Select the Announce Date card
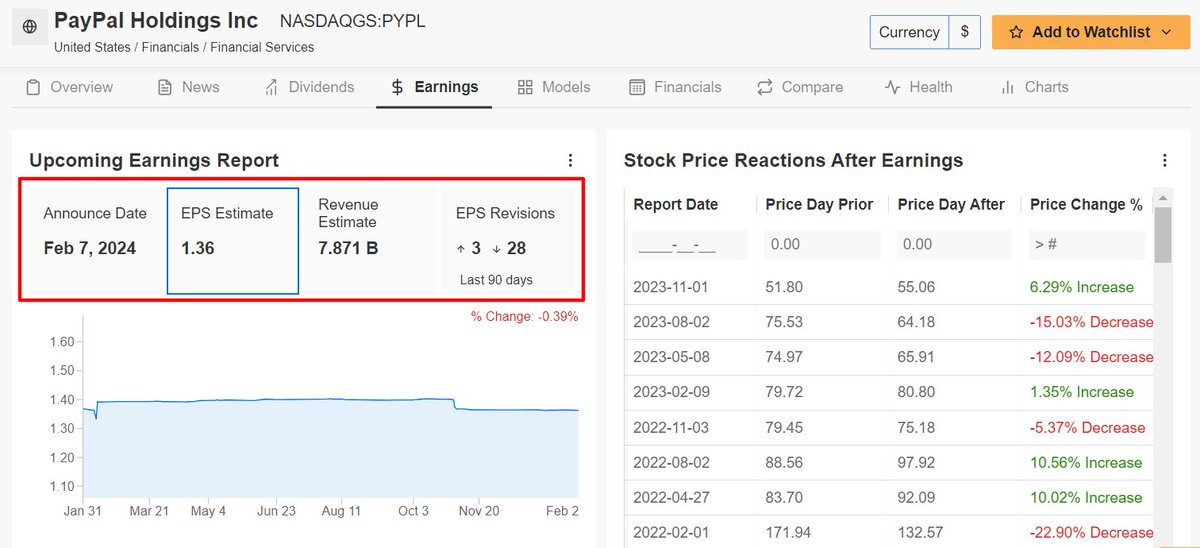The height and width of the screenshot is (548, 1200). [95, 240]
